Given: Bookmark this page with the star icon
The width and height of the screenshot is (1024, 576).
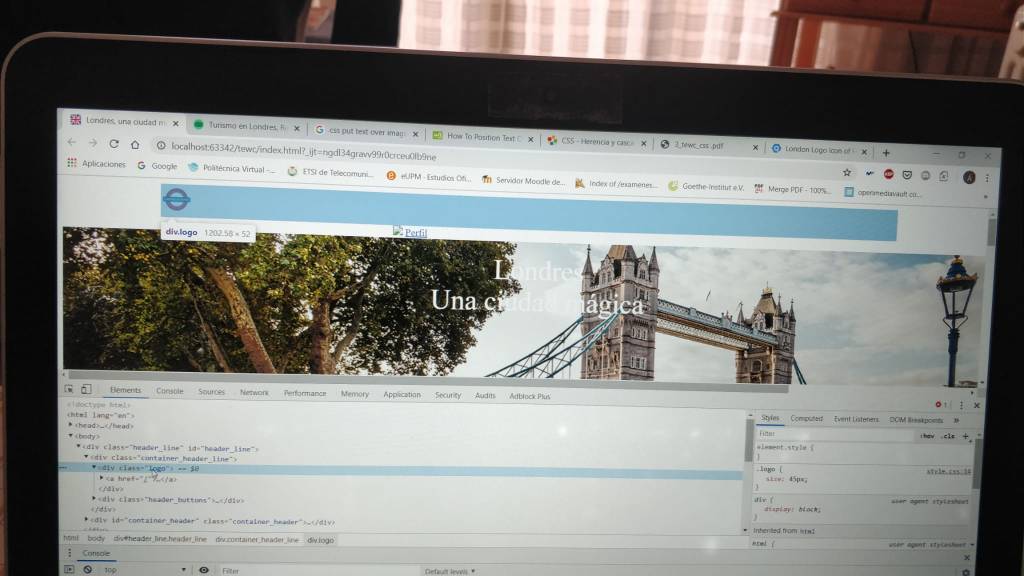Looking at the screenshot, I should (x=847, y=172).
